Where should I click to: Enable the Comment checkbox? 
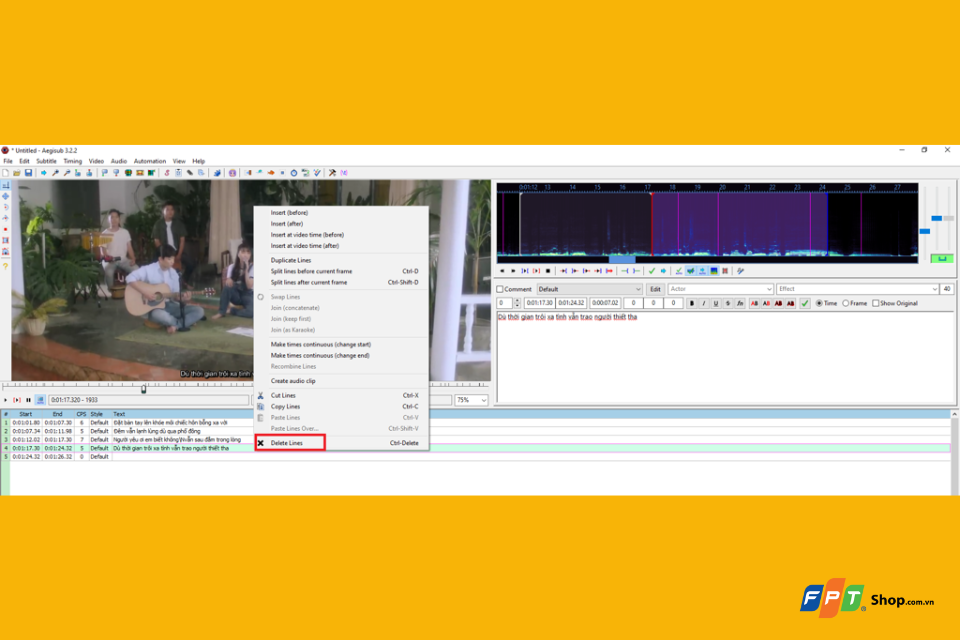click(500, 289)
